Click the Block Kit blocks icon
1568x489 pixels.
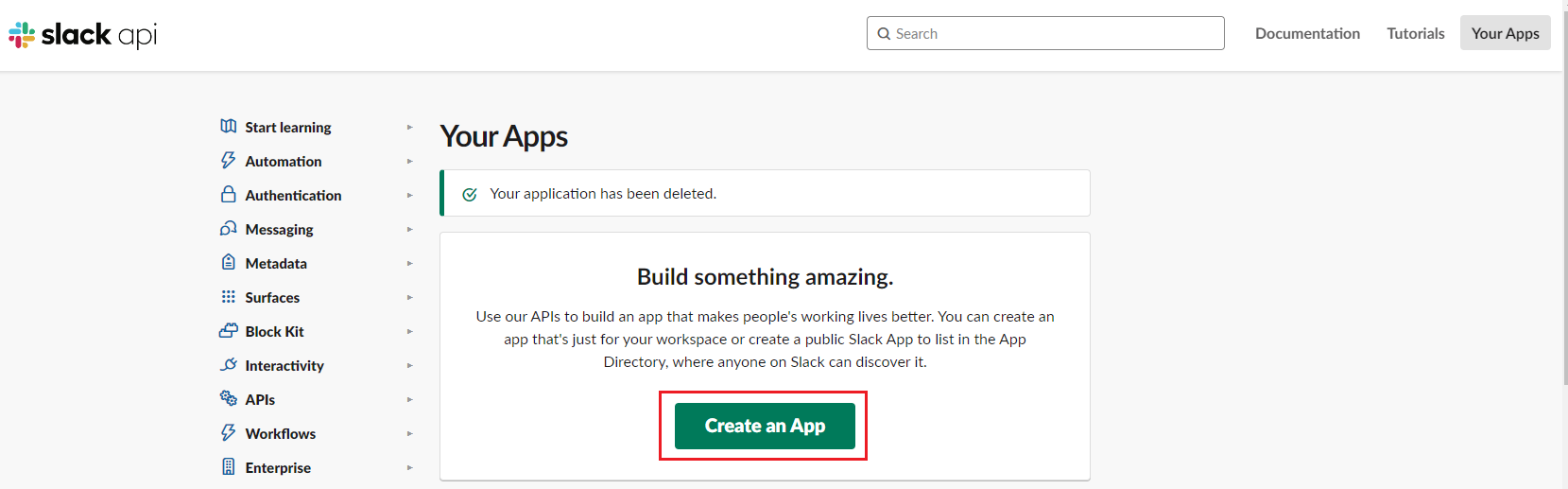point(228,330)
